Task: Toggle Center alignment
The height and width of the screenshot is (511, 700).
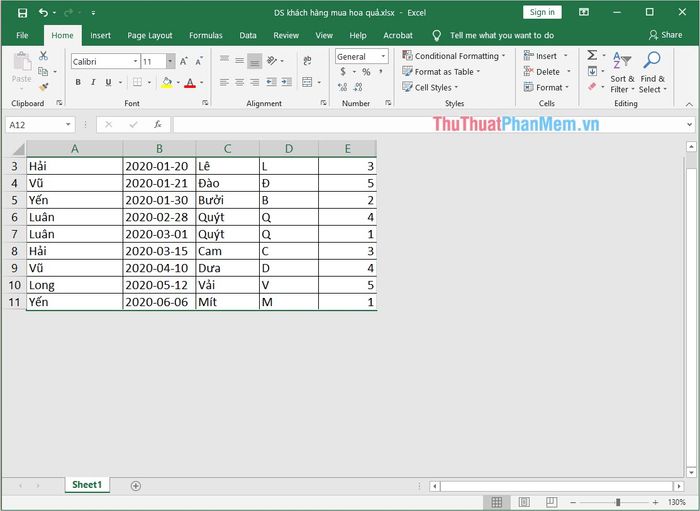Action: [240, 82]
